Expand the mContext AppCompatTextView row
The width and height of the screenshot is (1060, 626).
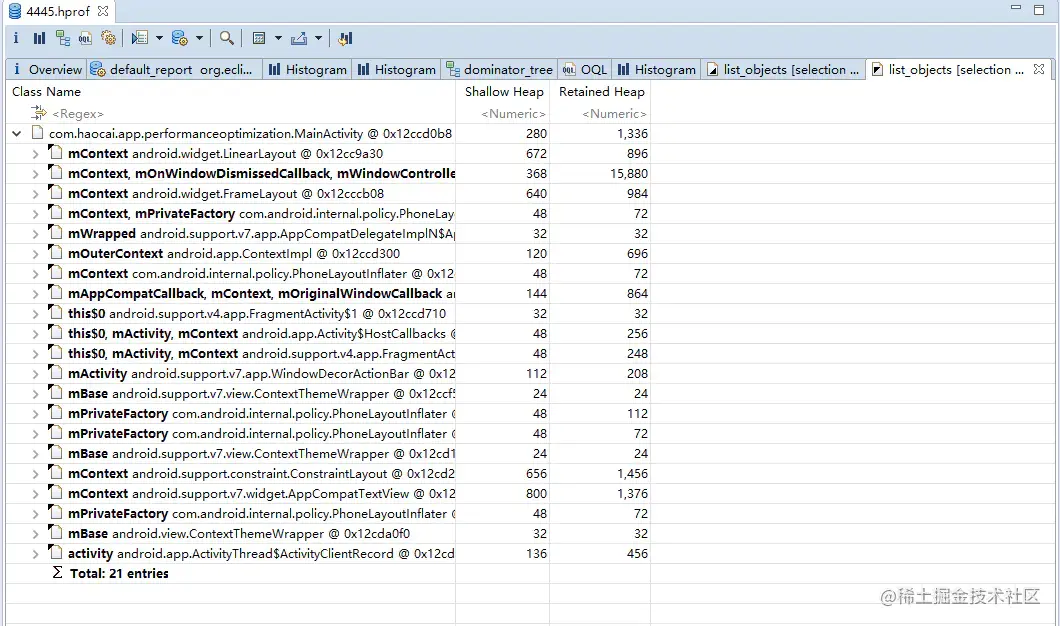coord(35,494)
